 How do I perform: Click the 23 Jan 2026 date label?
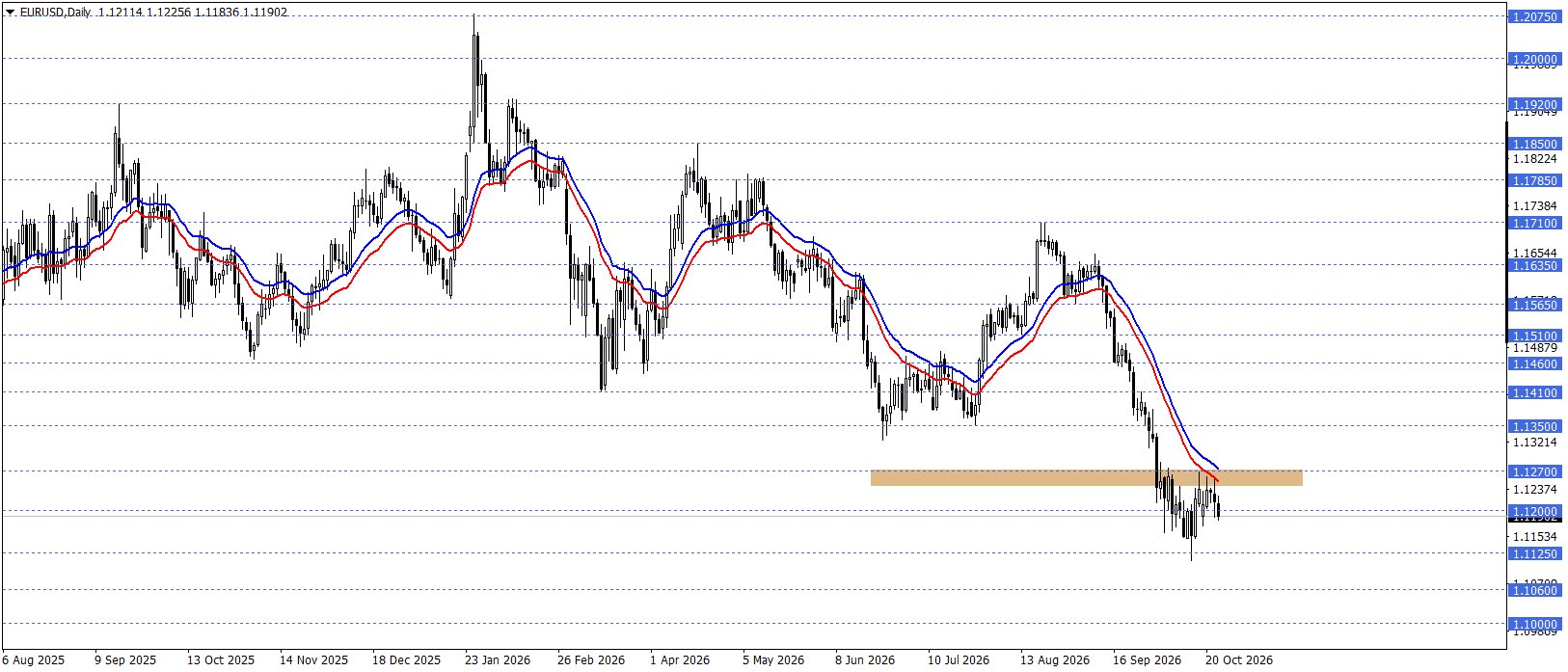tap(498, 660)
